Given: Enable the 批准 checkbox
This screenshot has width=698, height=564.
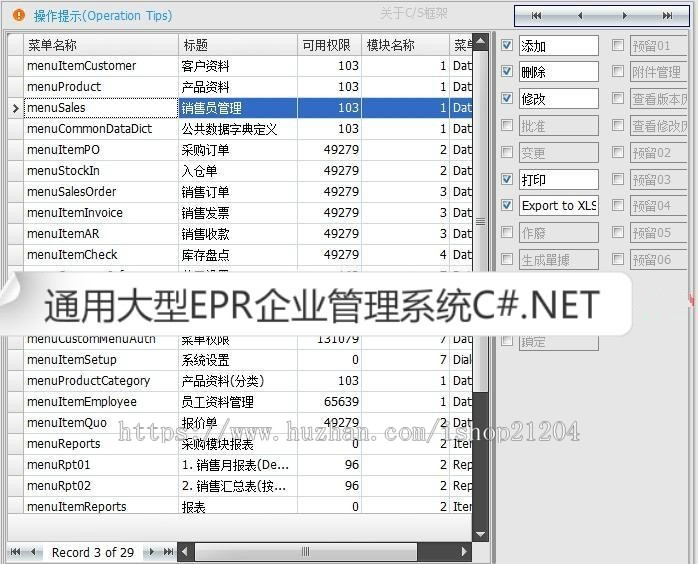Looking at the screenshot, I should (507, 125).
